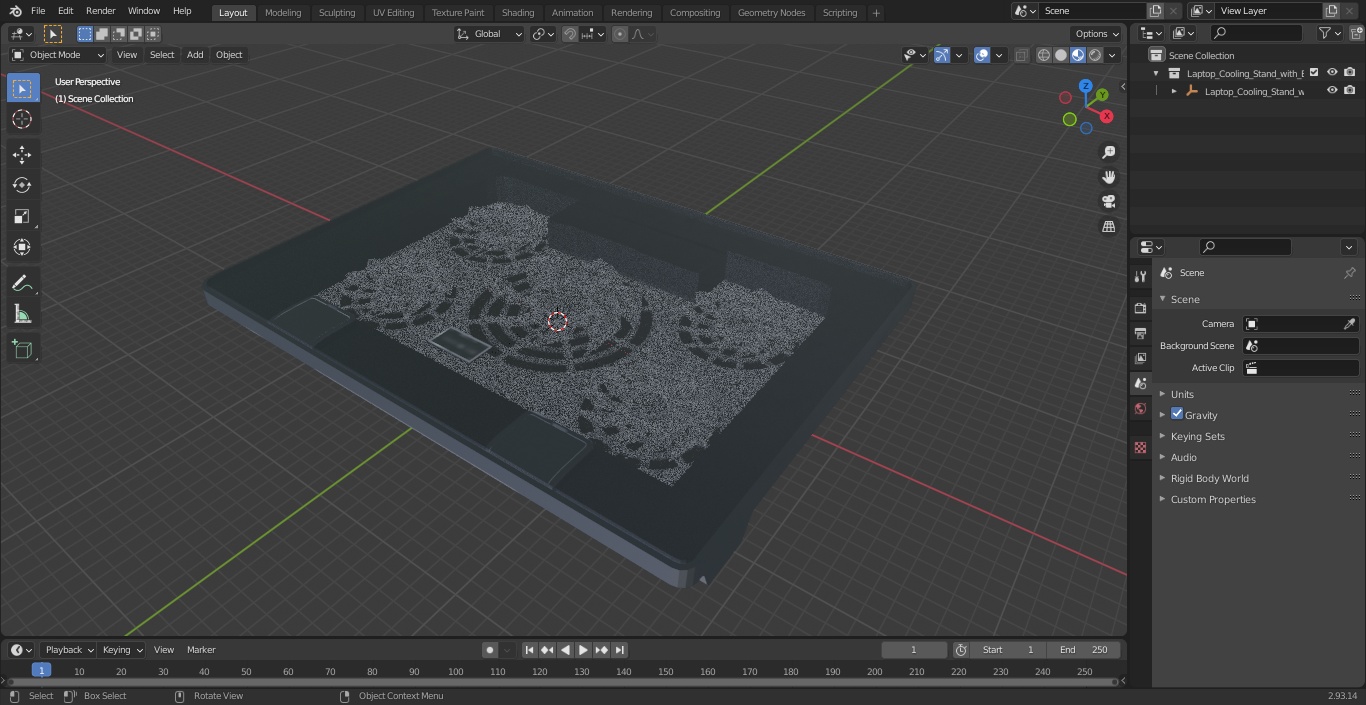Hide the Laptop_Cooling_Stand_w object eye icon

coord(1332,91)
